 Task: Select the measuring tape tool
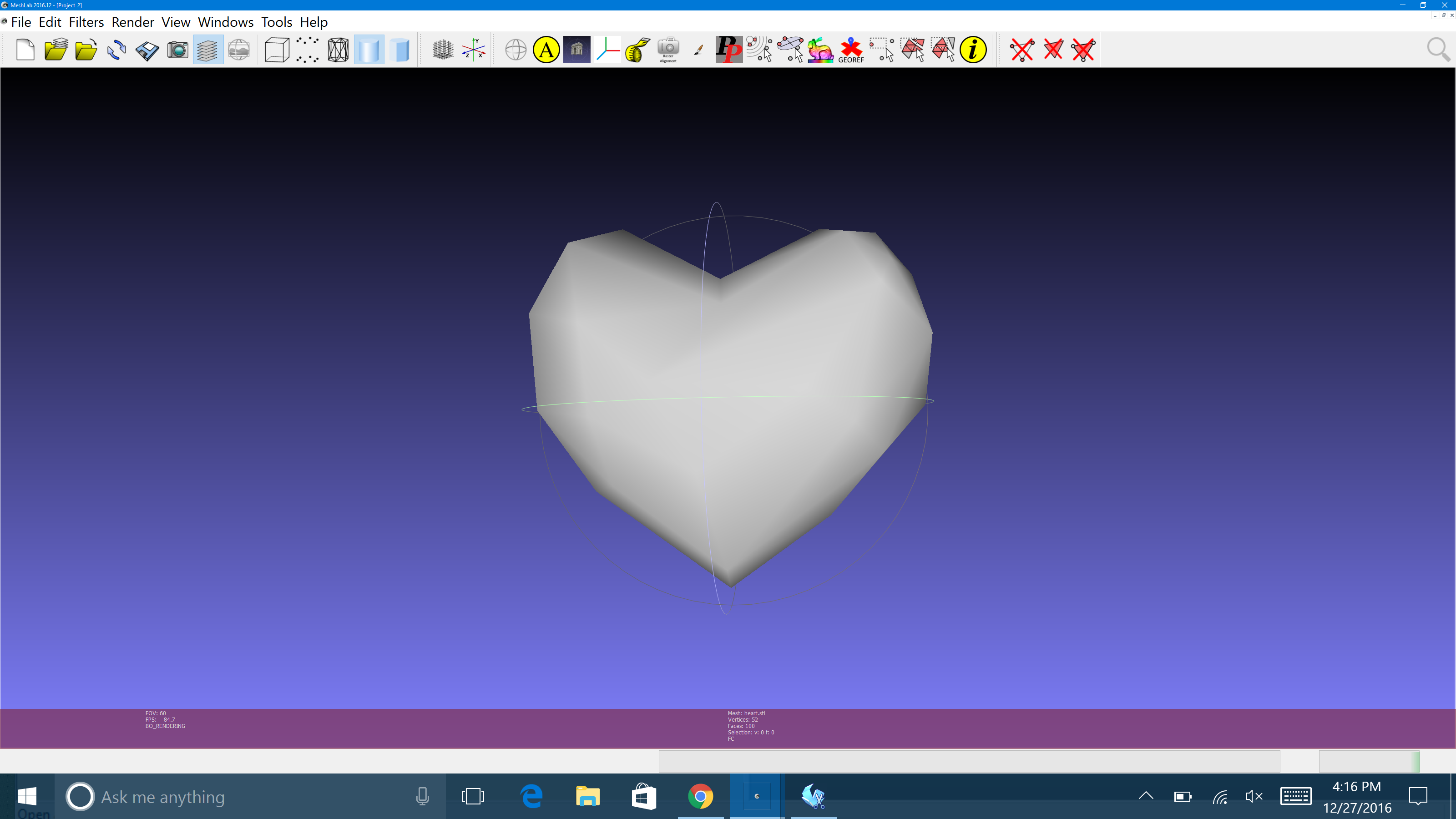pyautogui.click(x=637, y=50)
